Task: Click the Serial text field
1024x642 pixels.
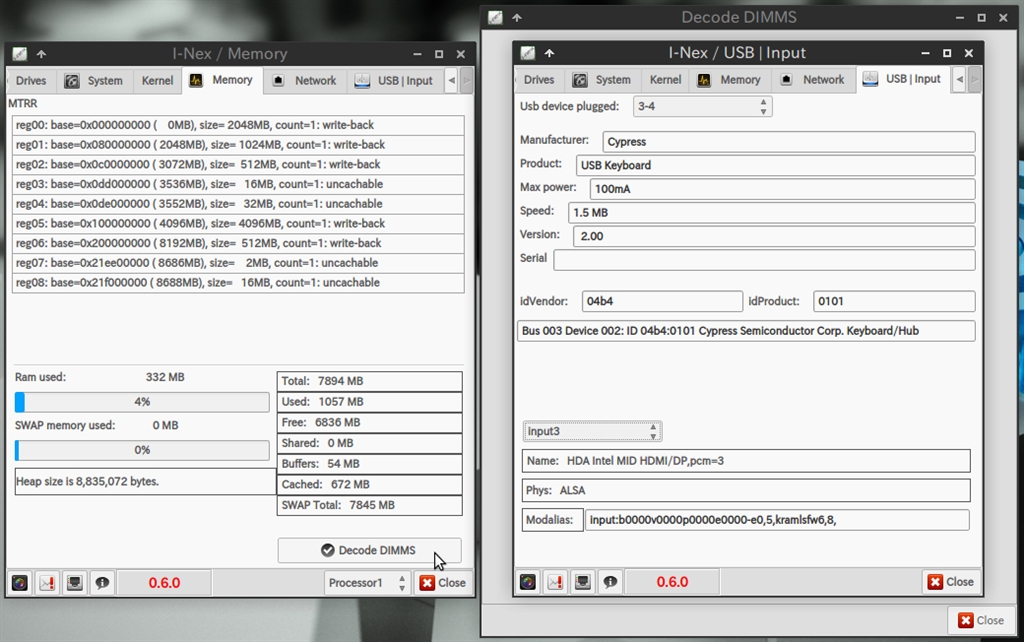Action: [764, 260]
